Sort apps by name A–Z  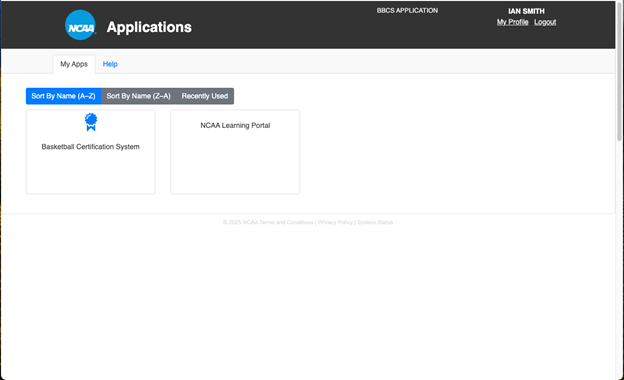pos(63,96)
